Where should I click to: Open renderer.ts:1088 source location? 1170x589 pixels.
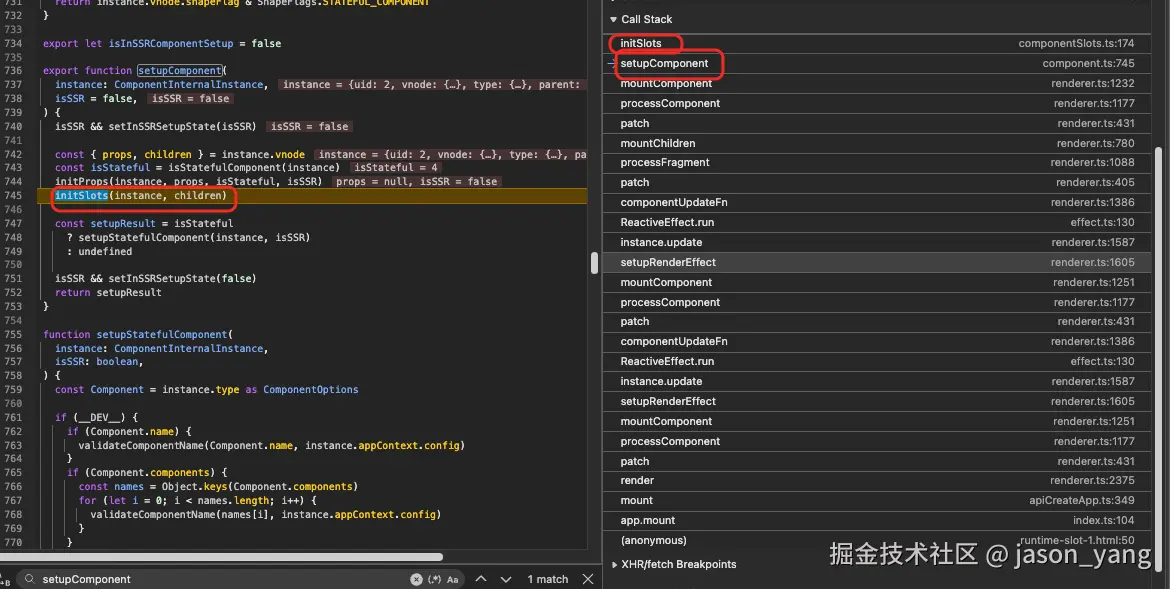(x=1092, y=163)
